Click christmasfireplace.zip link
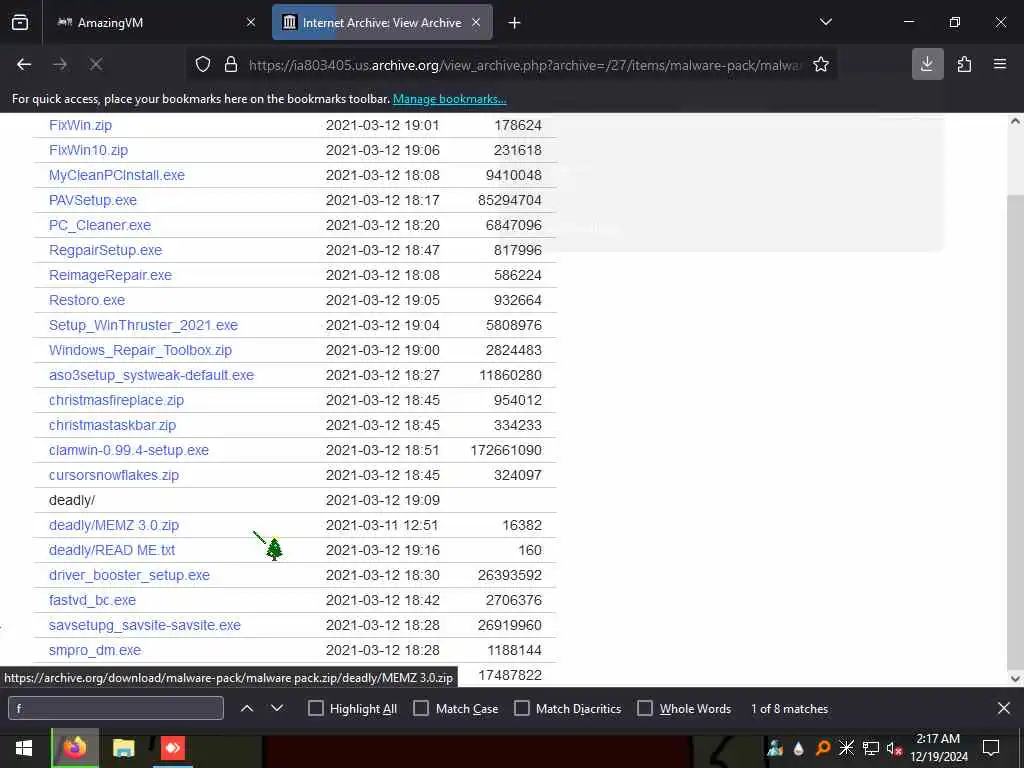 (x=116, y=400)
